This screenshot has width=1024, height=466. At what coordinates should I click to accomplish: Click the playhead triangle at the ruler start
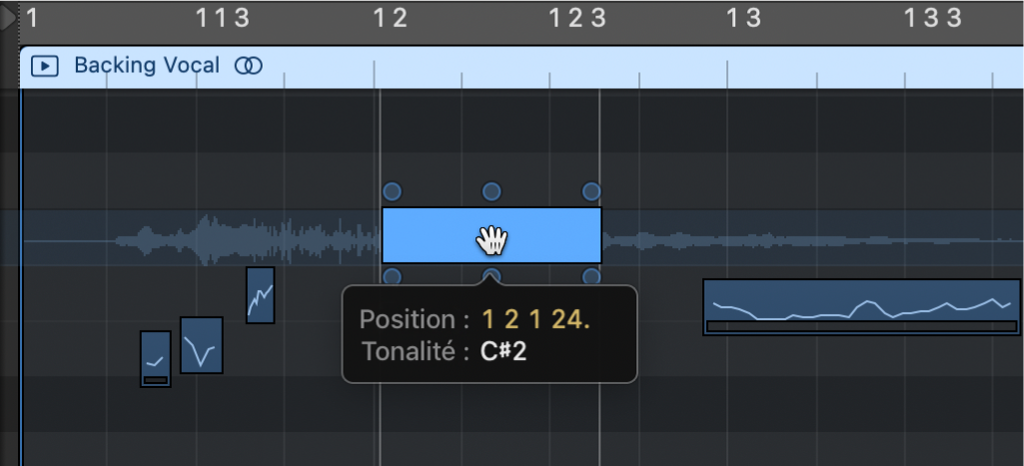click(8, 18)
